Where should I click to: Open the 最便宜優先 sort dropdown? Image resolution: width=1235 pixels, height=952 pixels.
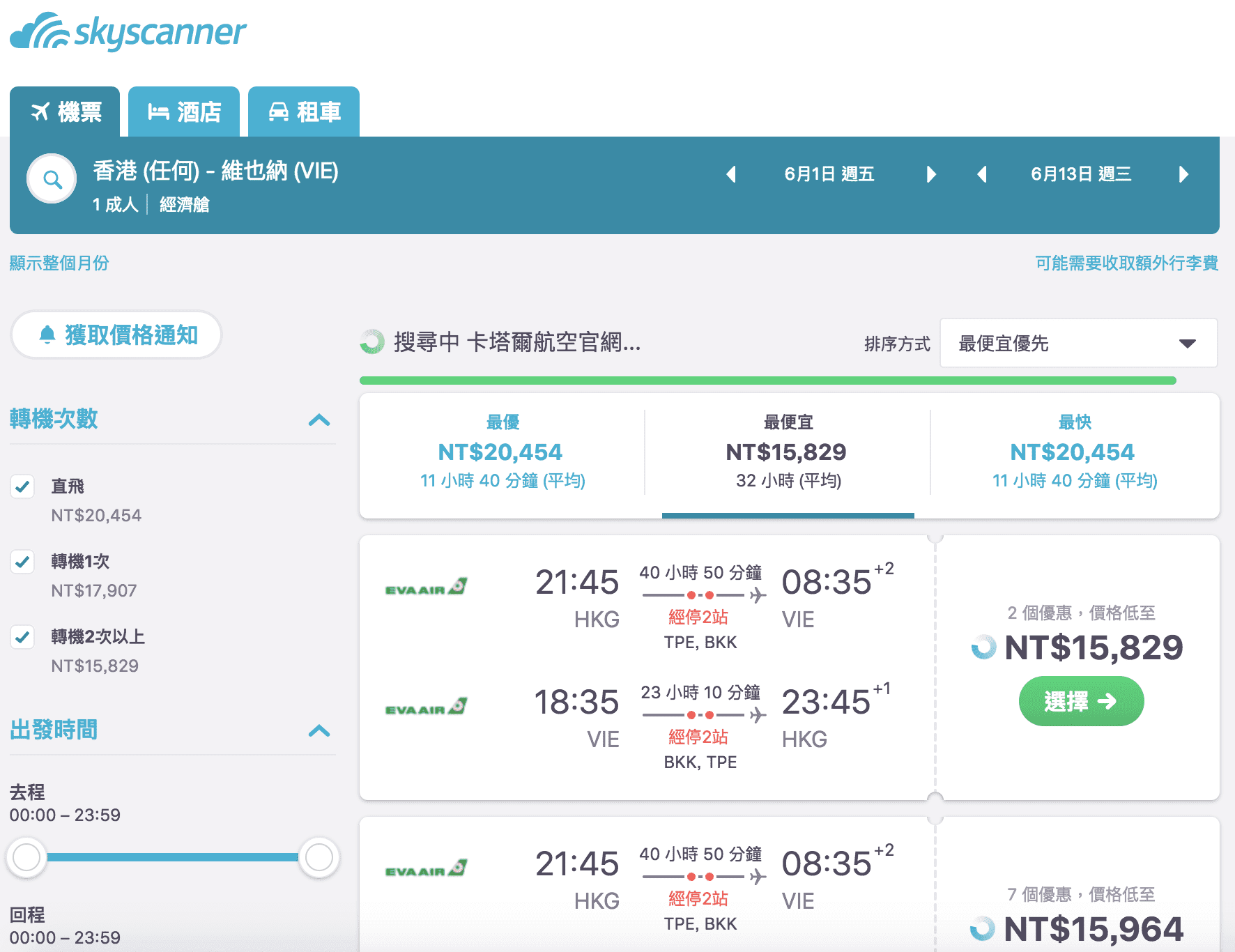(x=1078, y=343)
